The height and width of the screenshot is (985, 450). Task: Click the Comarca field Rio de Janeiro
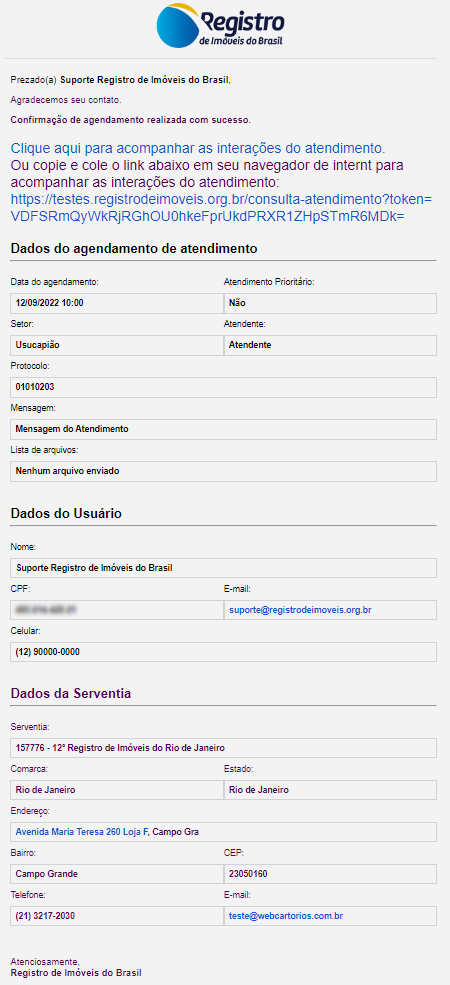pos(117,790)
